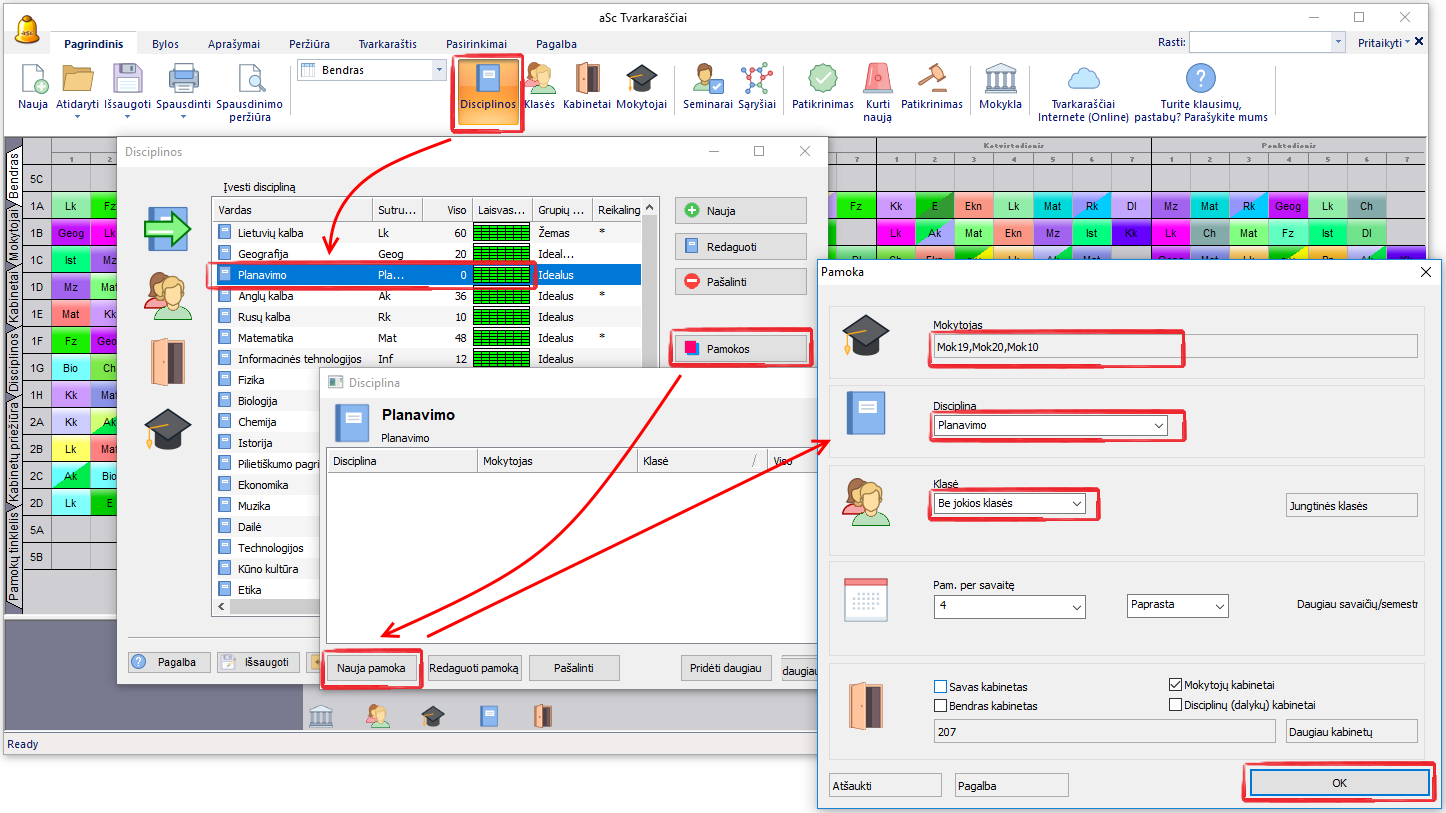
Task: Click the Mokykla building icon
Action: tap(1000, 80)
